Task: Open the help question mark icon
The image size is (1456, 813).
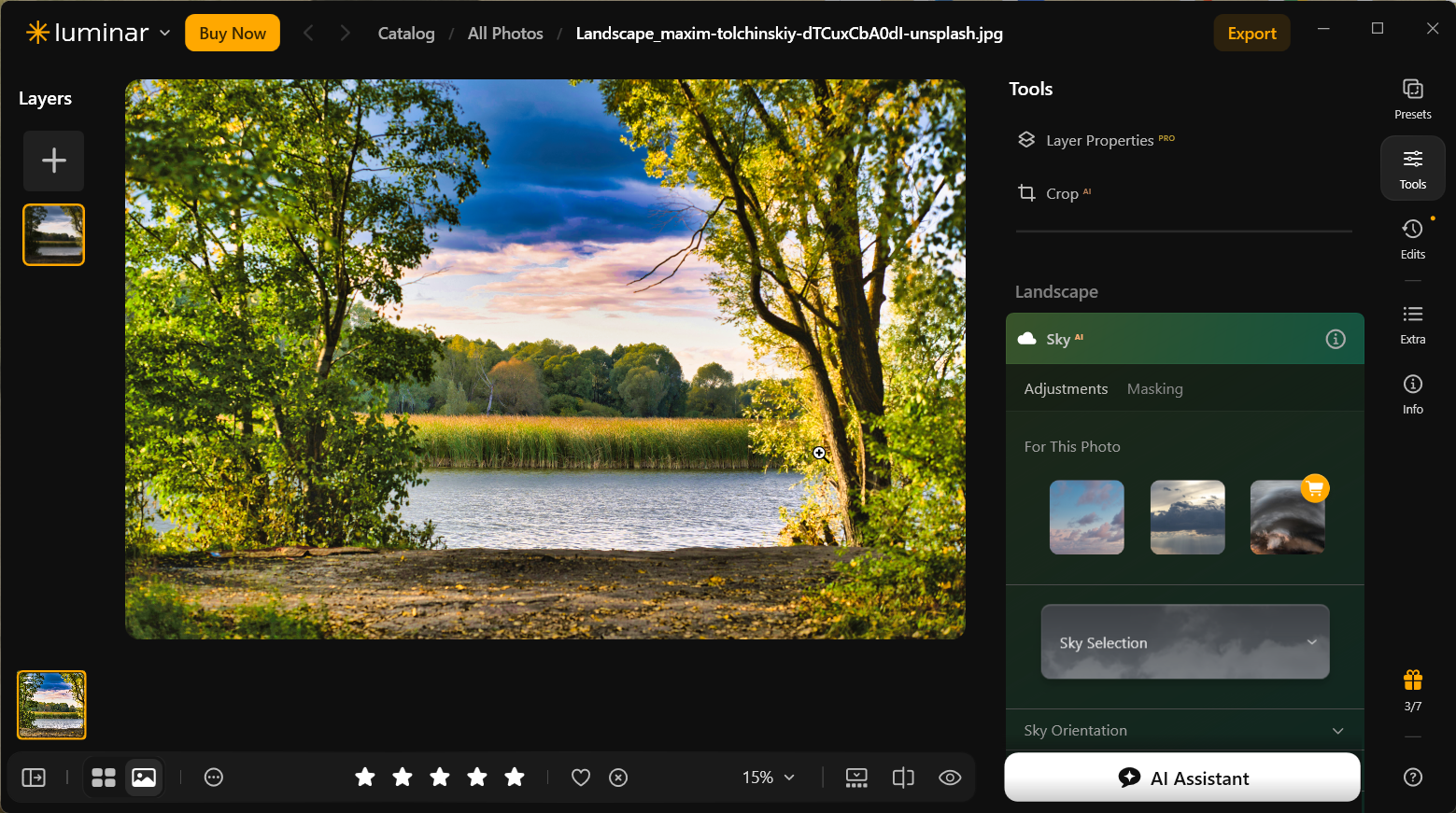Action: [x=1412, y=777]
